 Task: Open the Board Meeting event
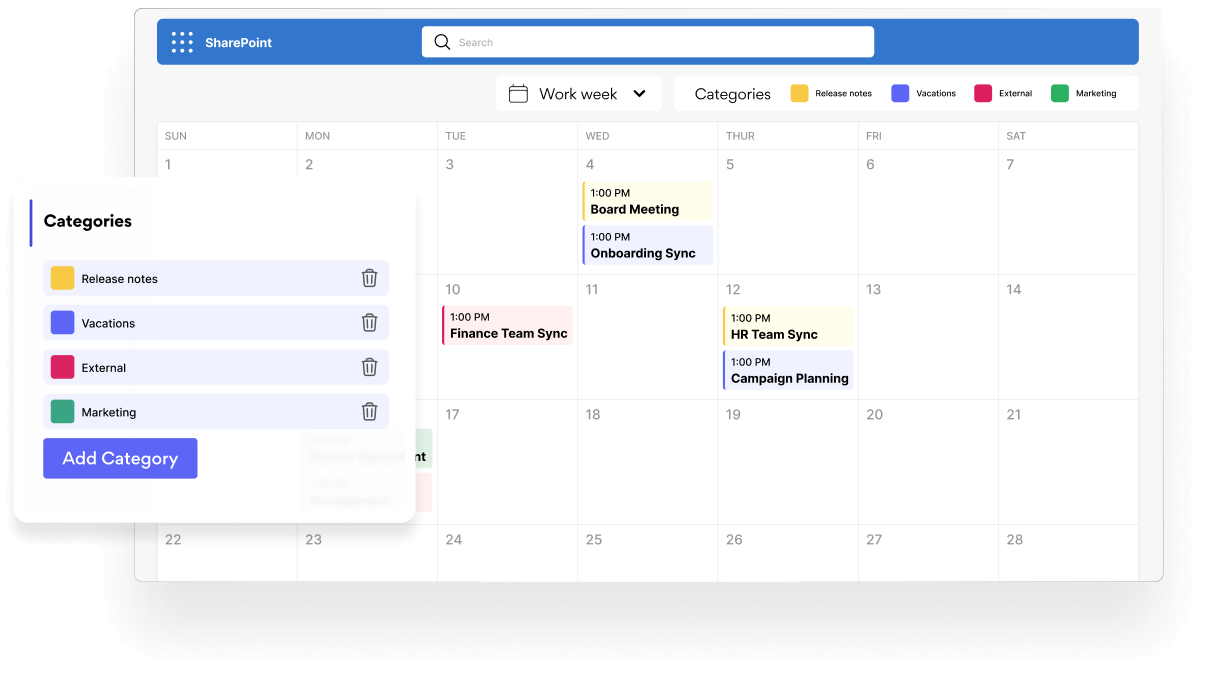[648, 201]
